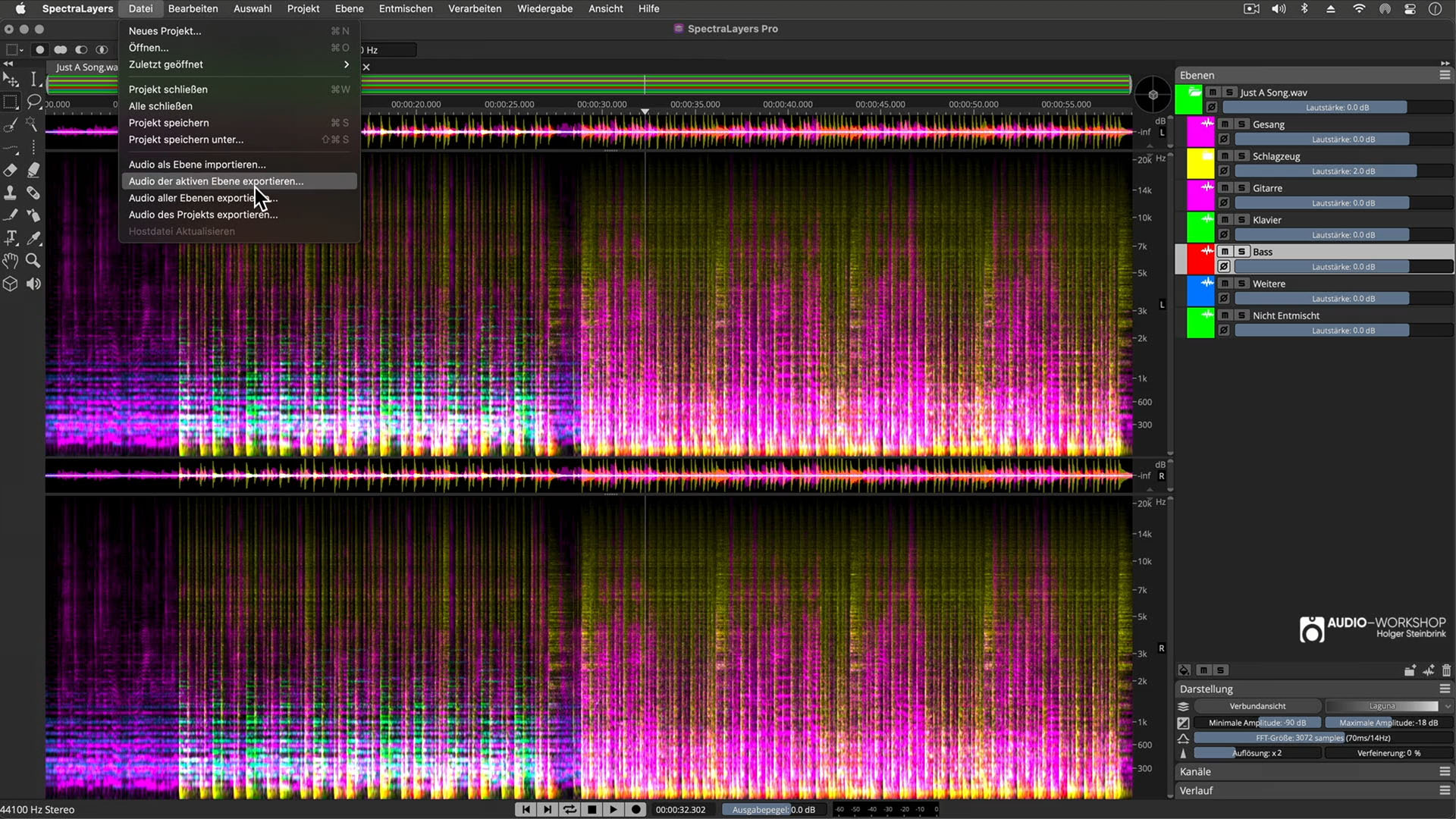Viewport: 1456px width, 819px height.
Task: Solo the Schlagzeug layer
Action: (1241, 156)
